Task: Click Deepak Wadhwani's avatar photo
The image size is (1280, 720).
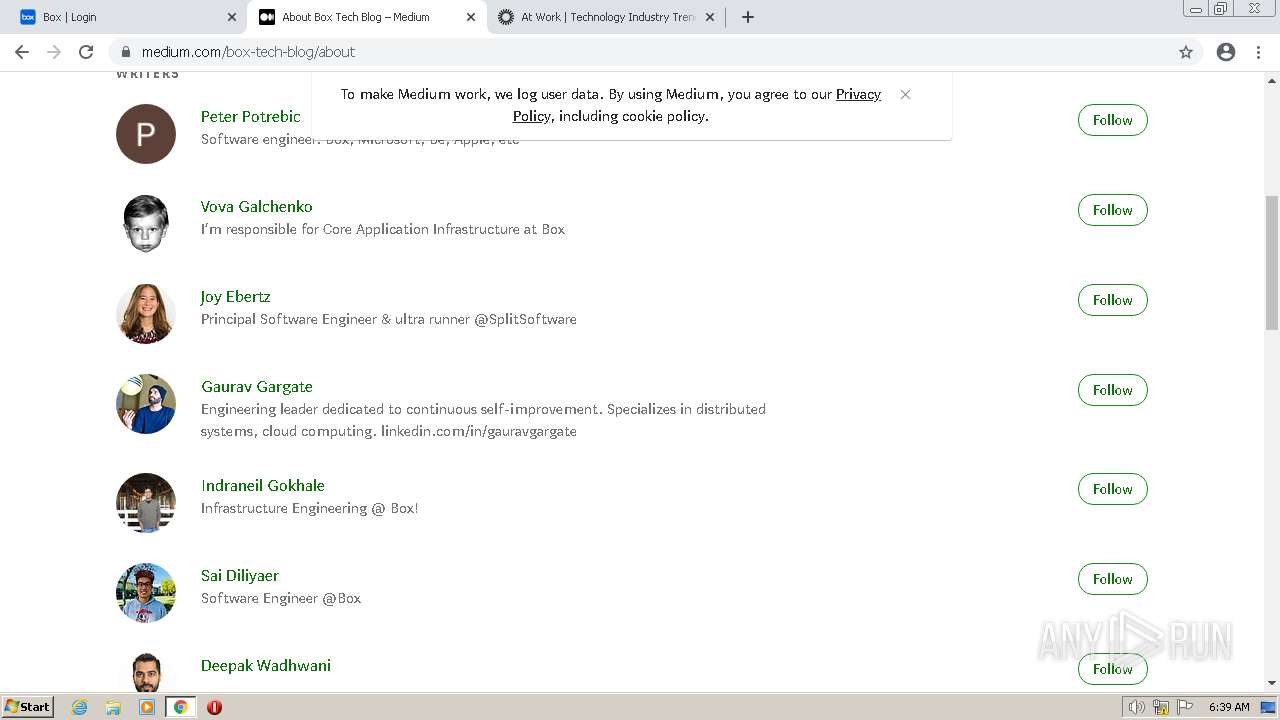Action: (x=146, y=672)
